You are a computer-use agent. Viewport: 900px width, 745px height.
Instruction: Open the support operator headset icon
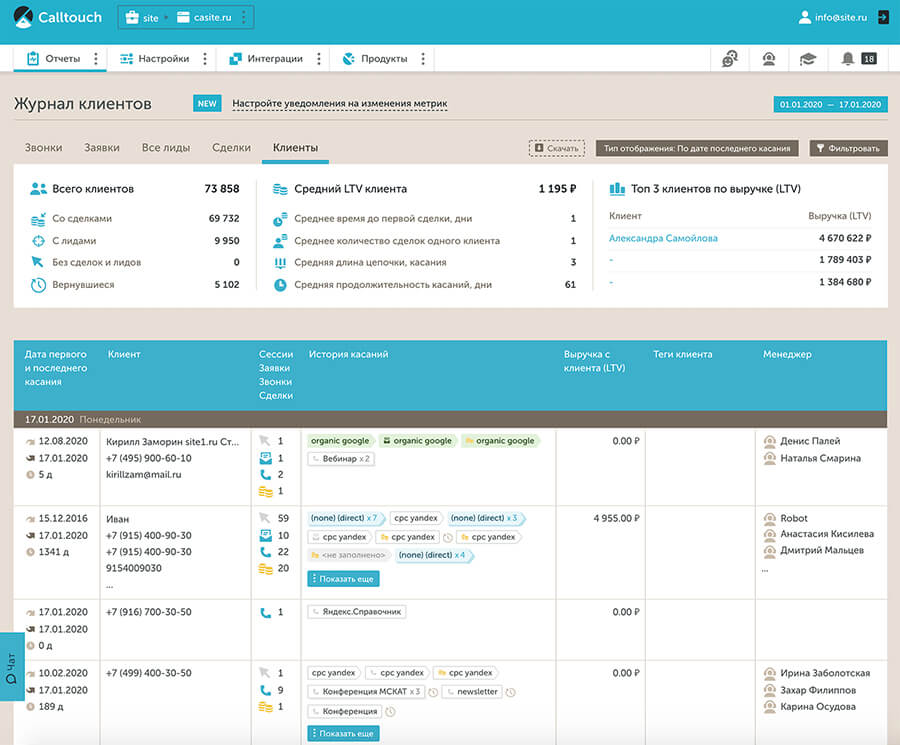tap(769, 59)
